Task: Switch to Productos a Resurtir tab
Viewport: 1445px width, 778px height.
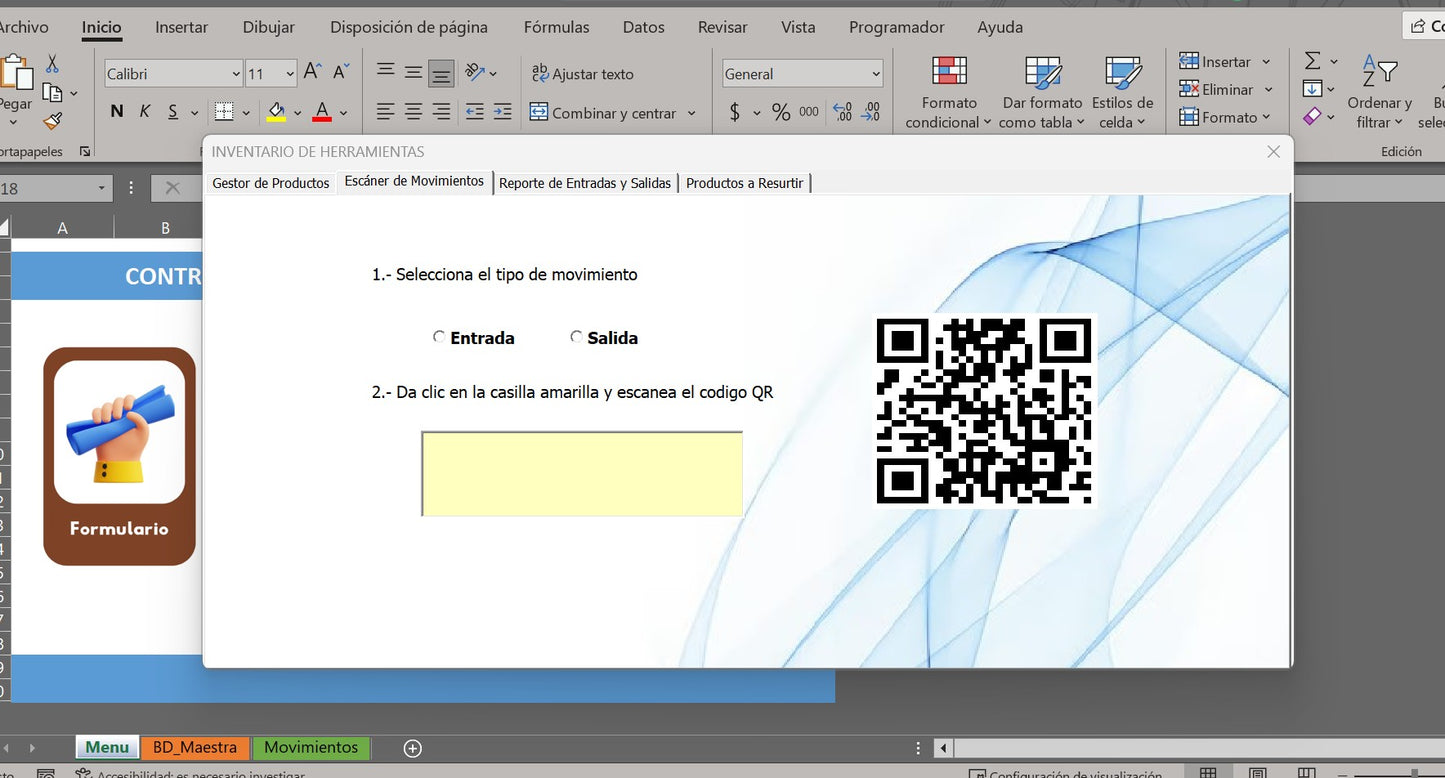Action: [744, 183]
